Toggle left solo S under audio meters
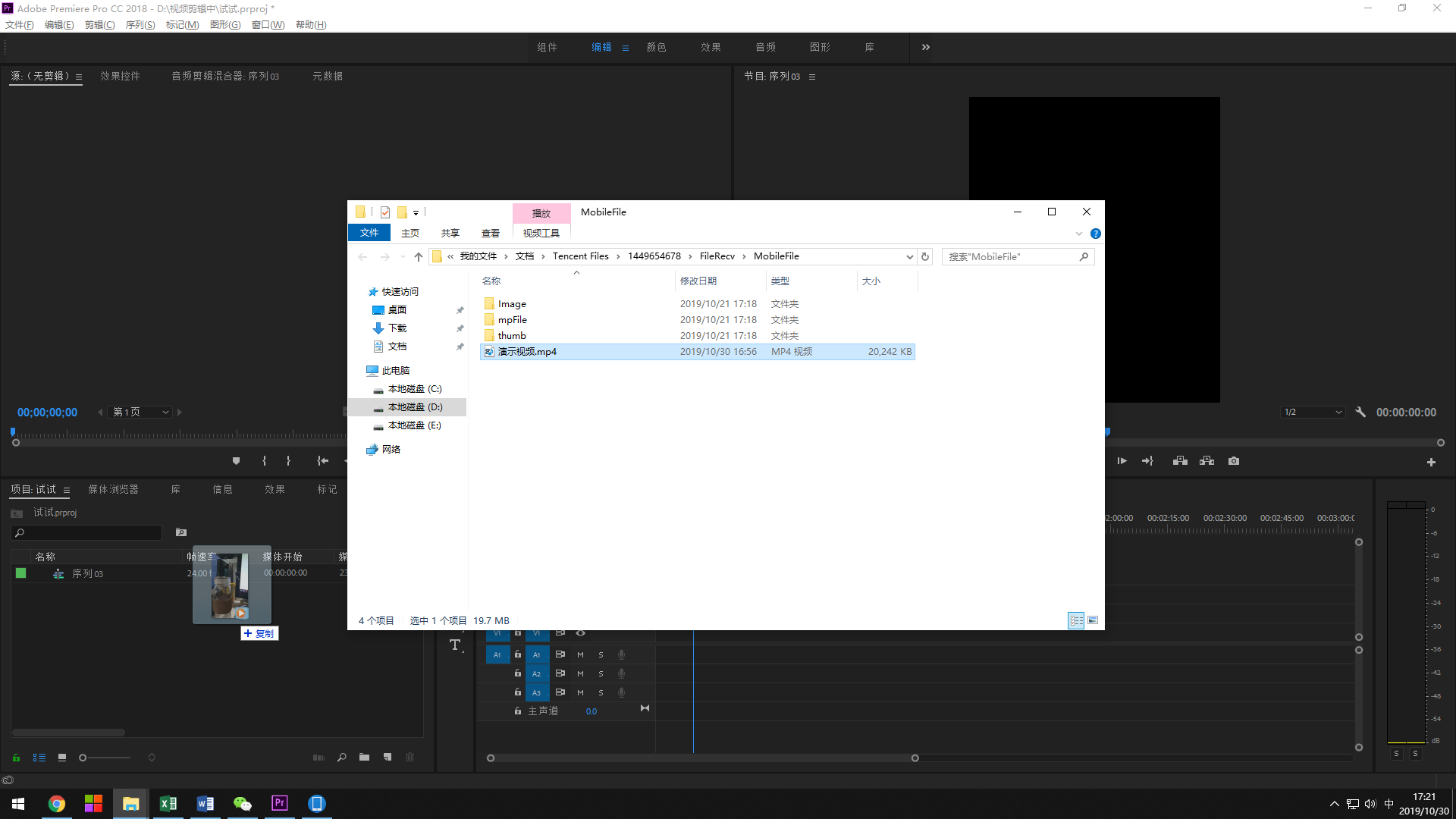The width and height of the screenshot is (1456, 819). tap(1396, 754)
